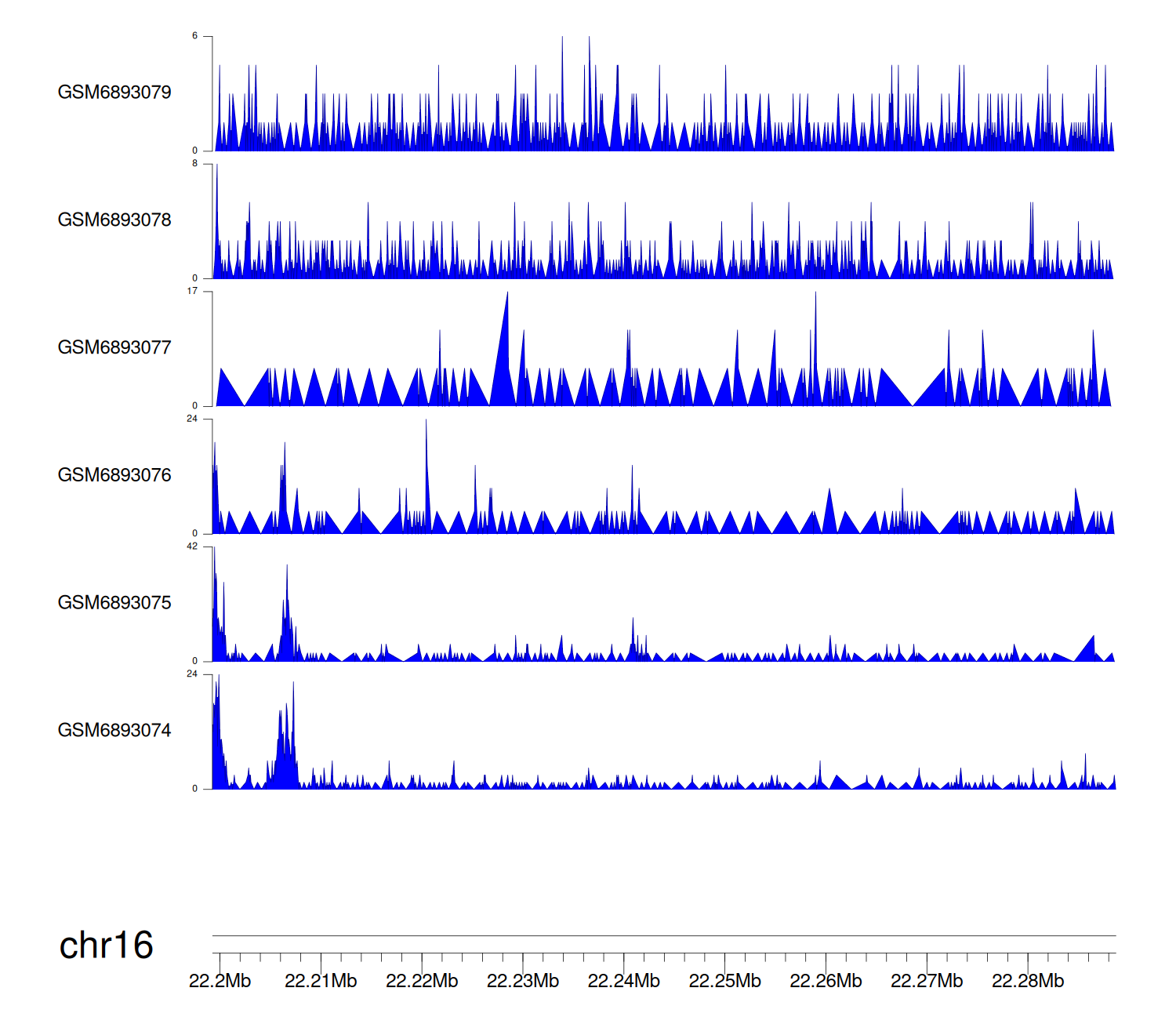Click the 22.24Mb coordinate label
Image resolution: width=1176 pixels, height=1035 pixels.
[624, 981]
